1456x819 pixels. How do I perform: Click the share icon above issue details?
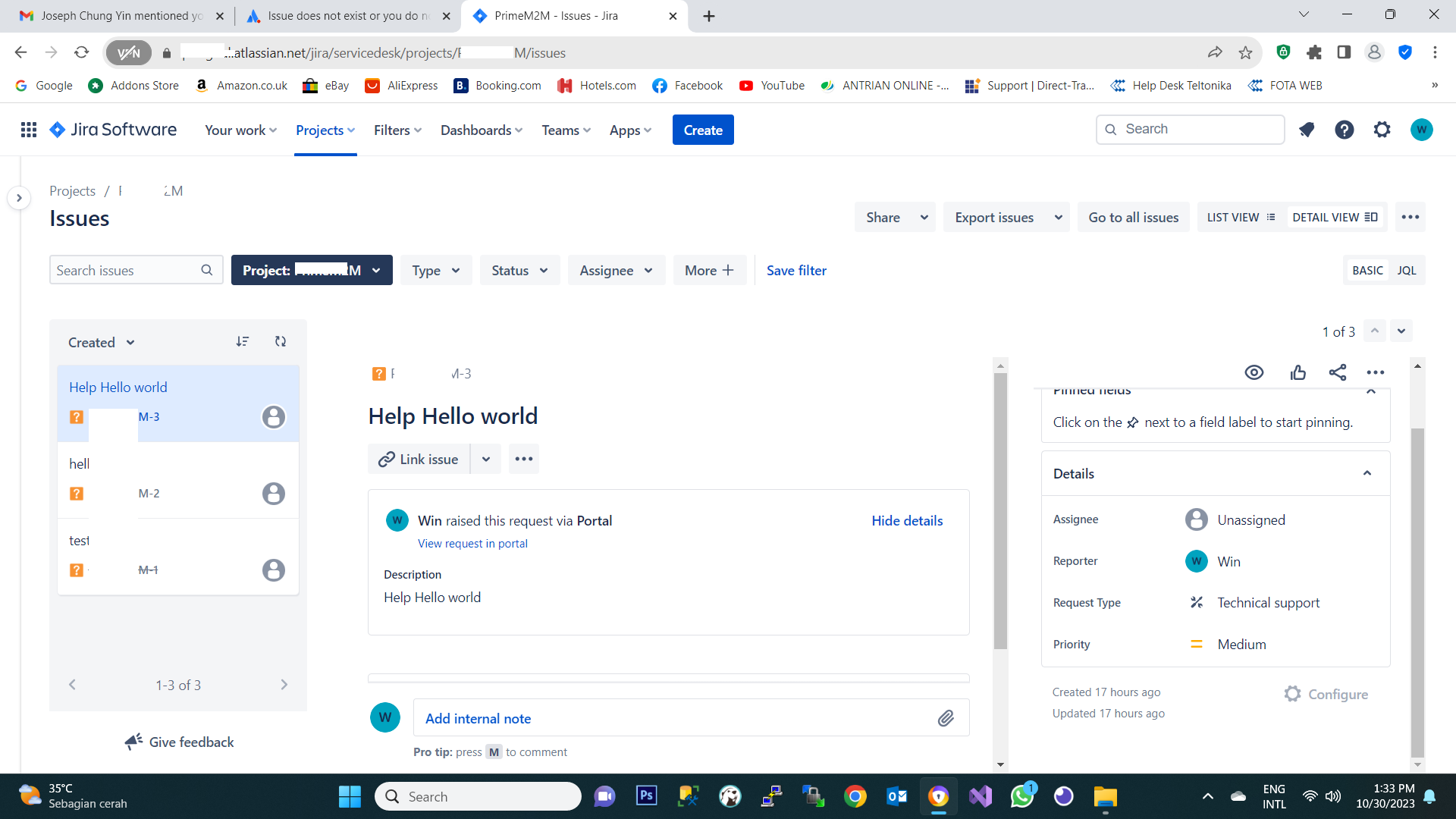(x=1337, y=372)
